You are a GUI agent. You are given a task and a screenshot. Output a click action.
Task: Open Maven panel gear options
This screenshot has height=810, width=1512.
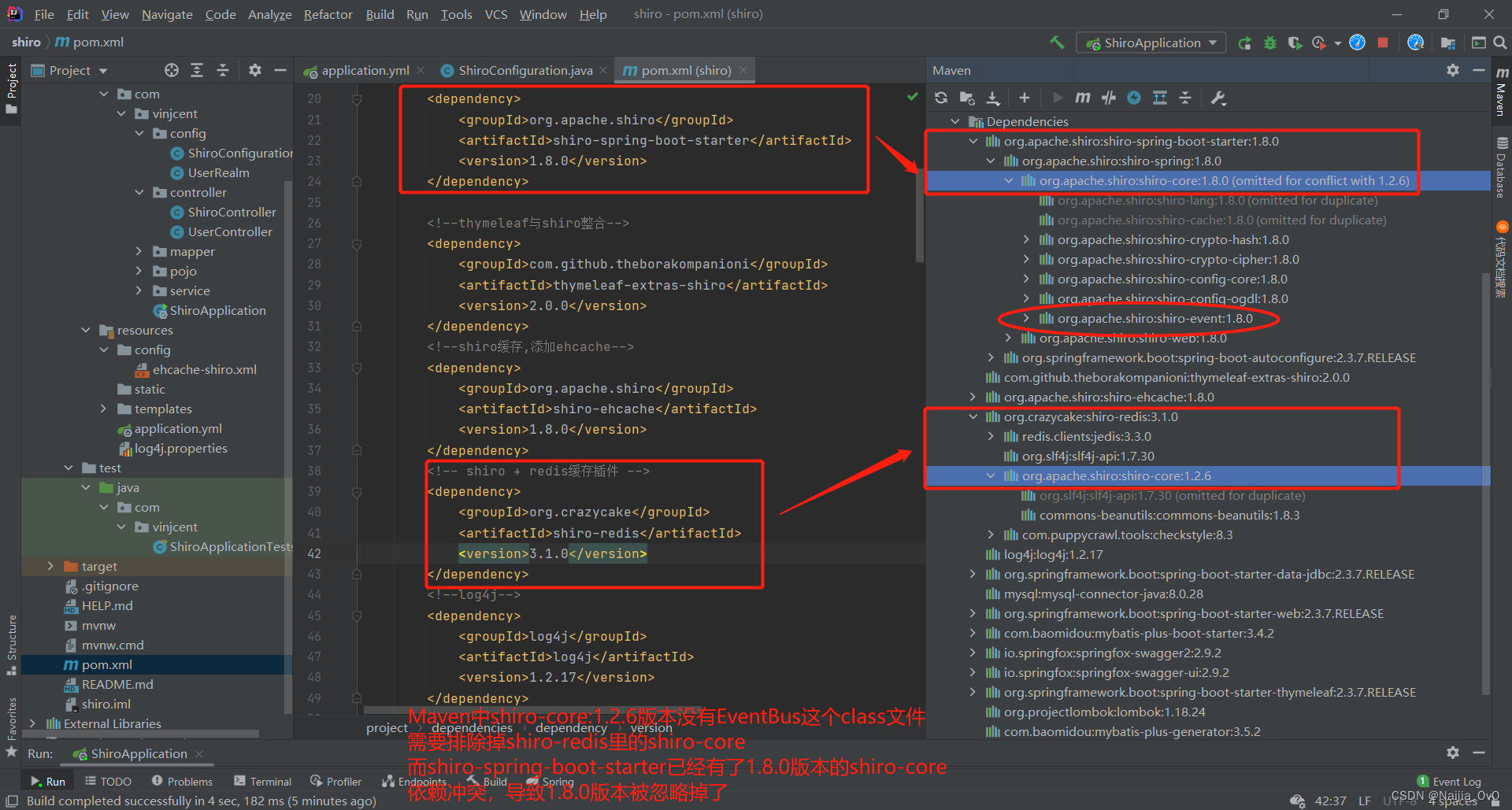click(x=1453, y=70)
